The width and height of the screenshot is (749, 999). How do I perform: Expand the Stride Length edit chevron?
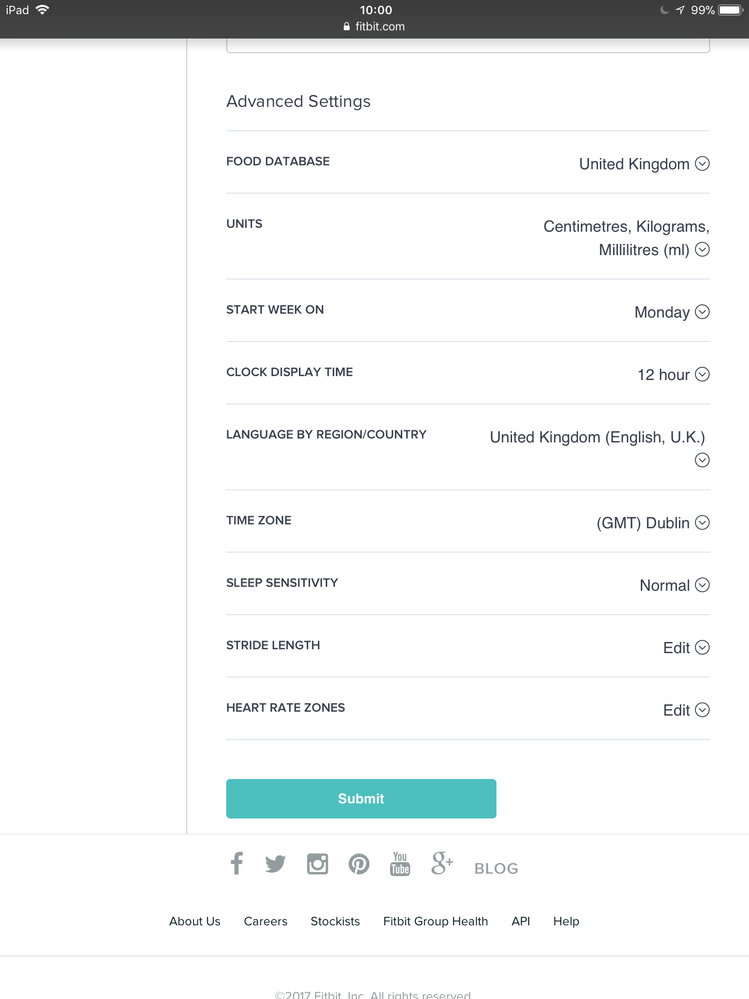point(702,648)
